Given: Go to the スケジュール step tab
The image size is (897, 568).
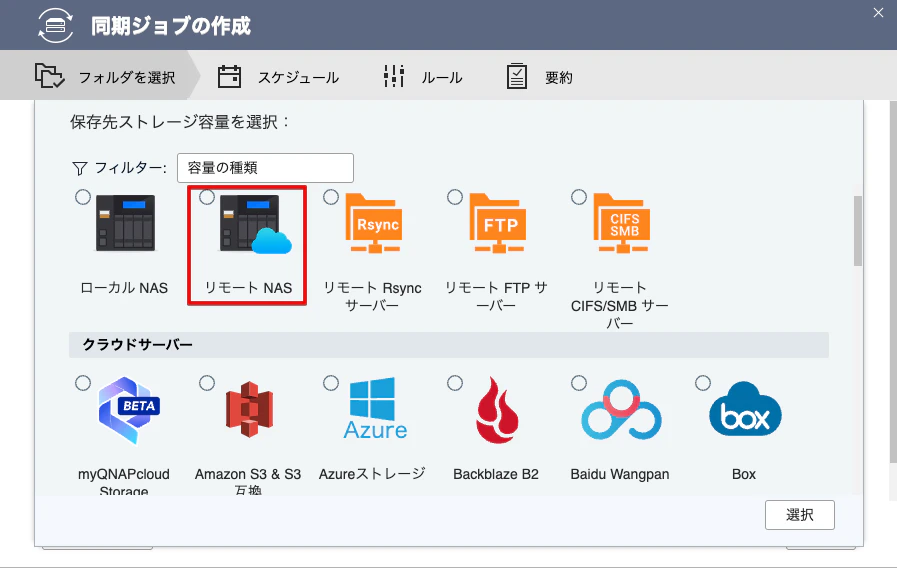Looking at the screenshot, I should point(279,76).
